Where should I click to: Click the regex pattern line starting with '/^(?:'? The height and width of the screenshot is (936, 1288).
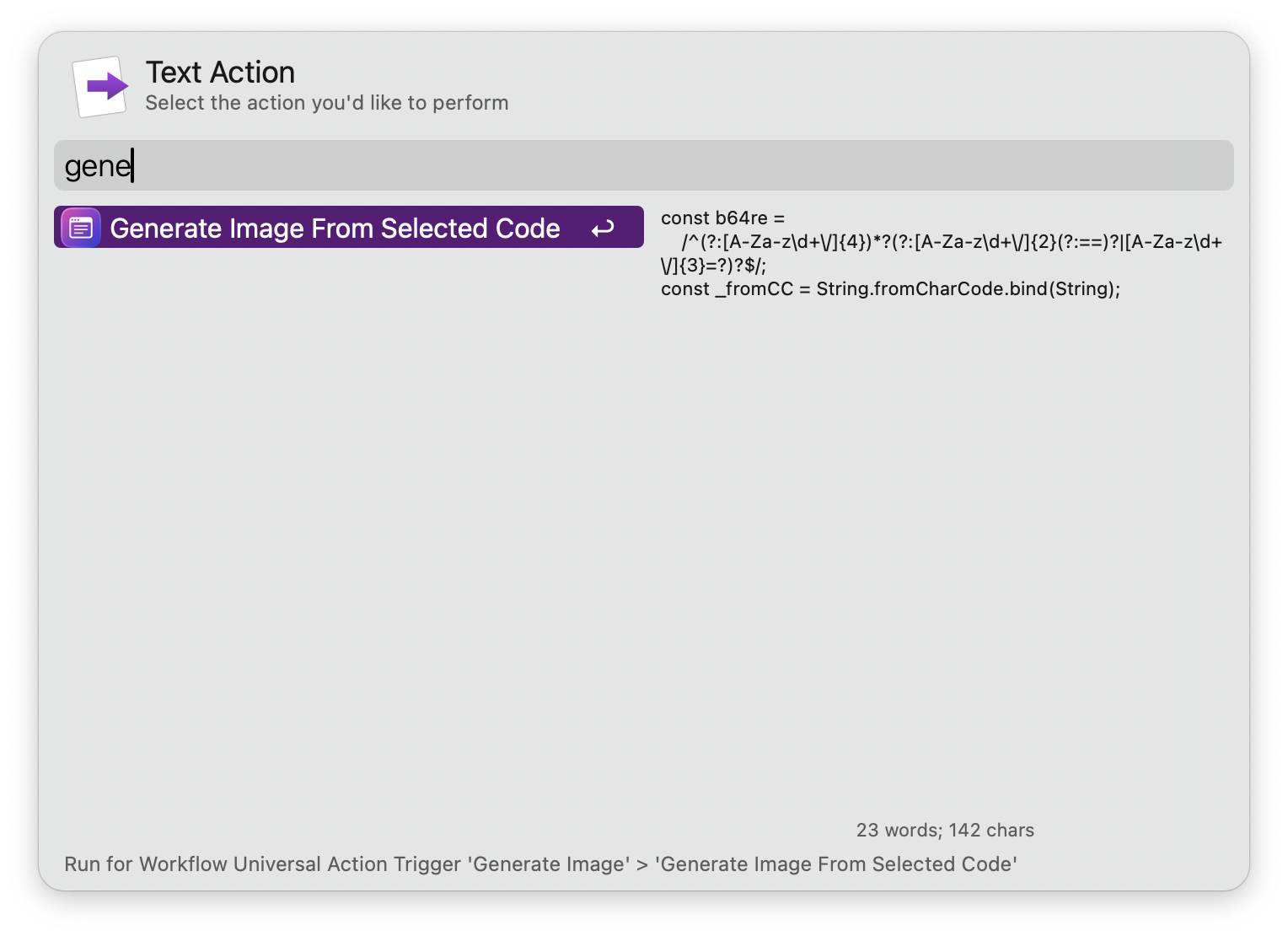pos(951,242)
